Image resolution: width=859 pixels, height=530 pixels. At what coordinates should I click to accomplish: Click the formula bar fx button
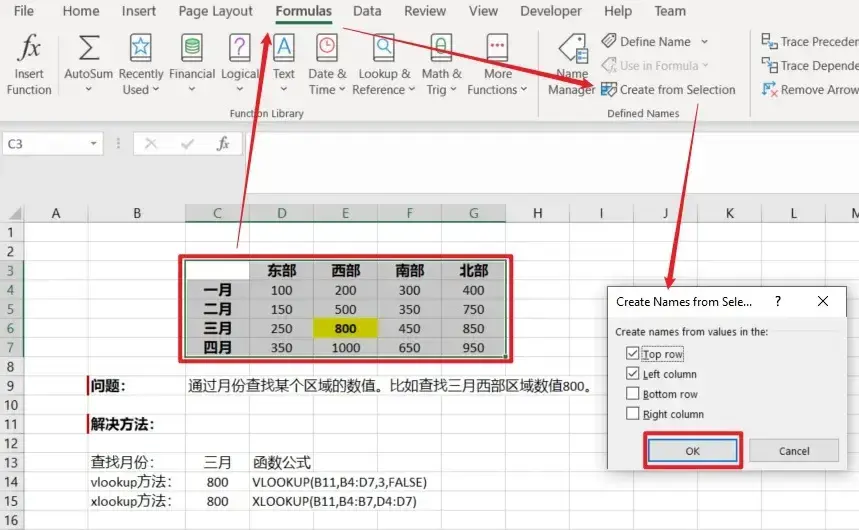[222, 144]
